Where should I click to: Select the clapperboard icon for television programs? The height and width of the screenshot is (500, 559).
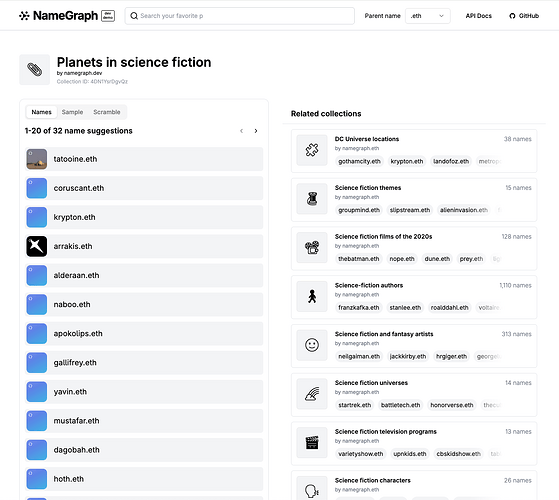[x=312, y=443]
